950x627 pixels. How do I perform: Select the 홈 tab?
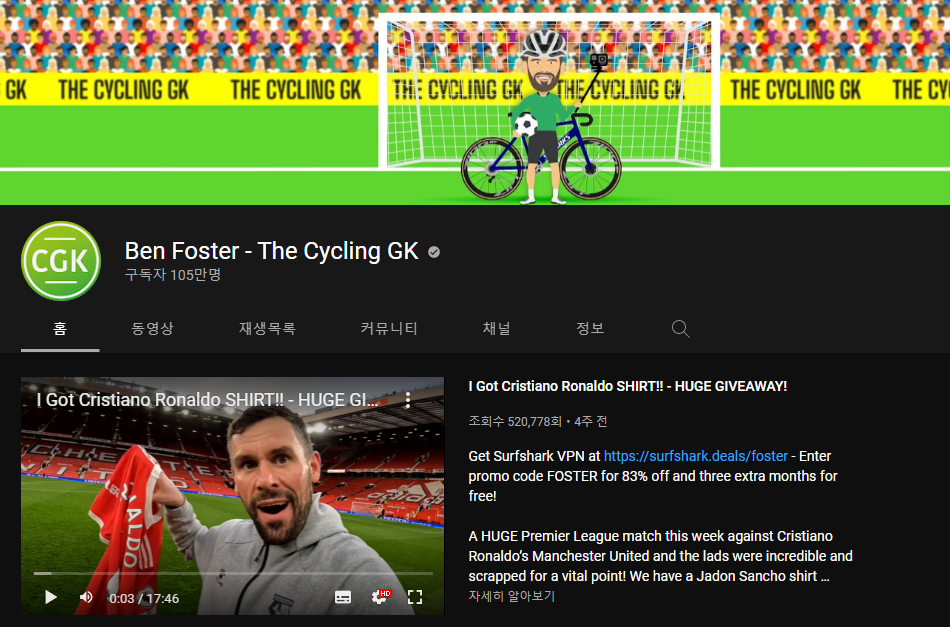(x=60, y=328)
